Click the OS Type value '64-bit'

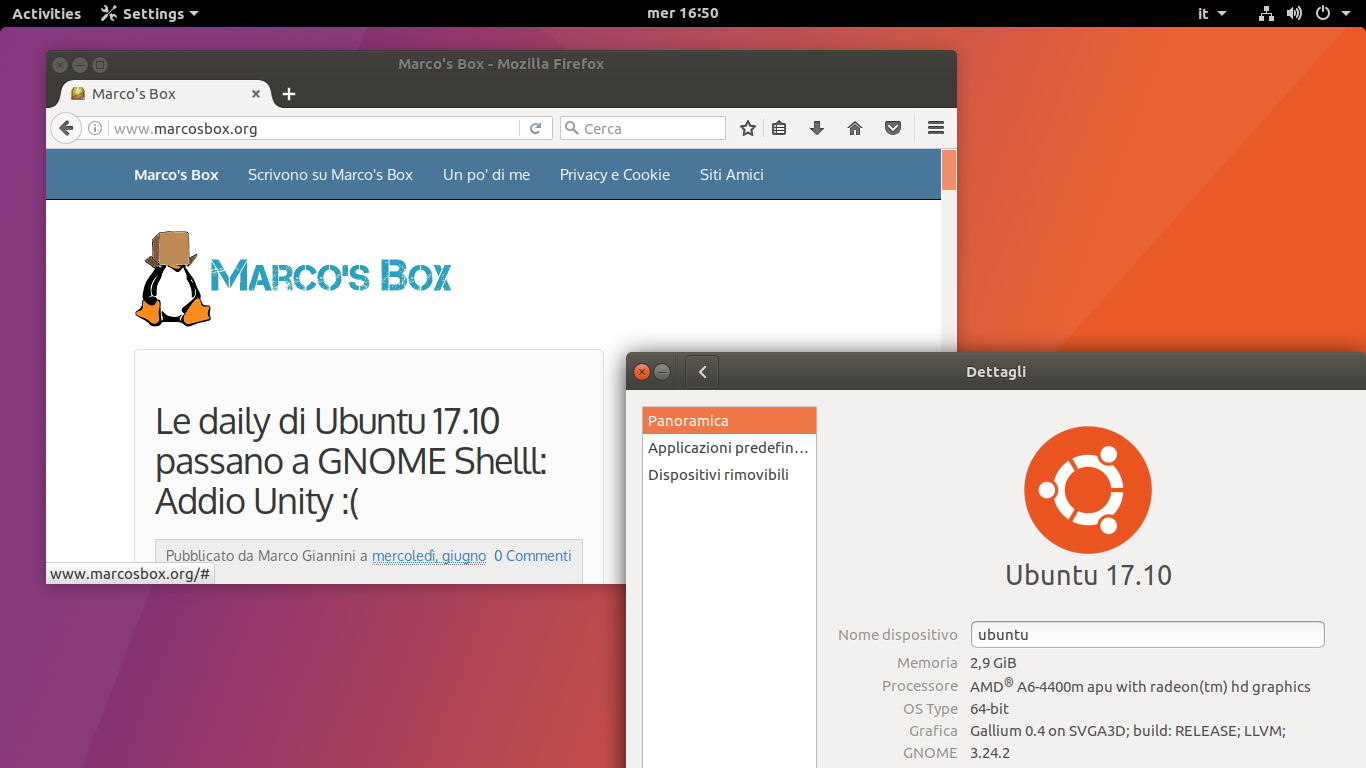(x=989, y=709)
